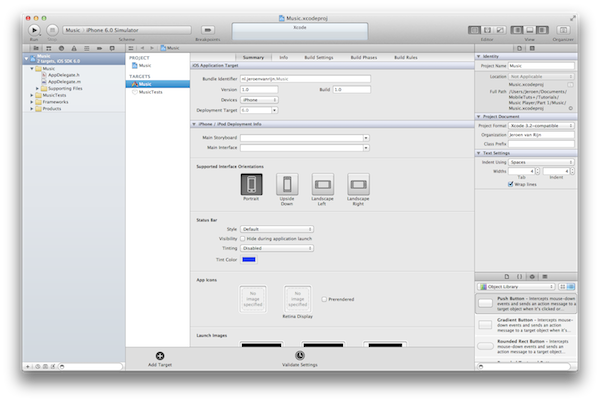Image resolution: width=600 pixels, height=402 pixels.
Task: Show the Debug area via View button
Action: coord(530,30)
